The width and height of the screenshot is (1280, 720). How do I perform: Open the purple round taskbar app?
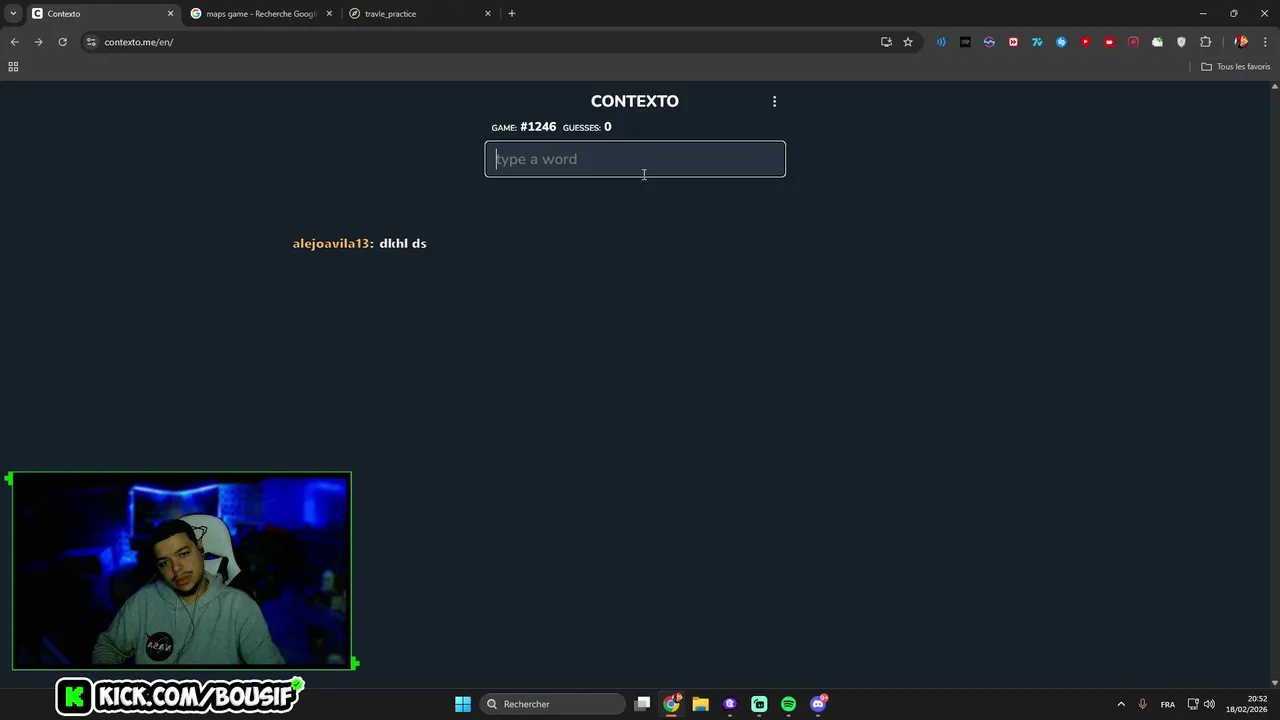click(730, 704)
